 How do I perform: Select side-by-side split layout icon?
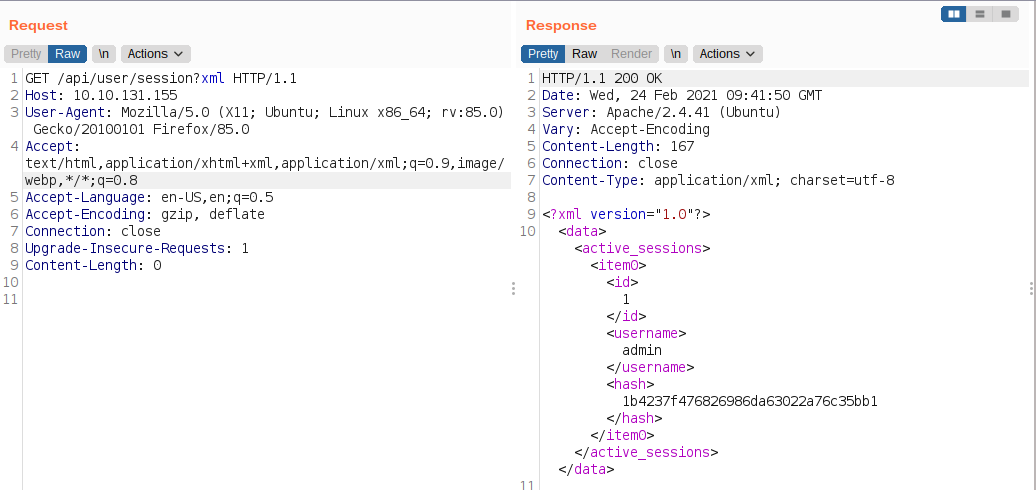point(953,14)
